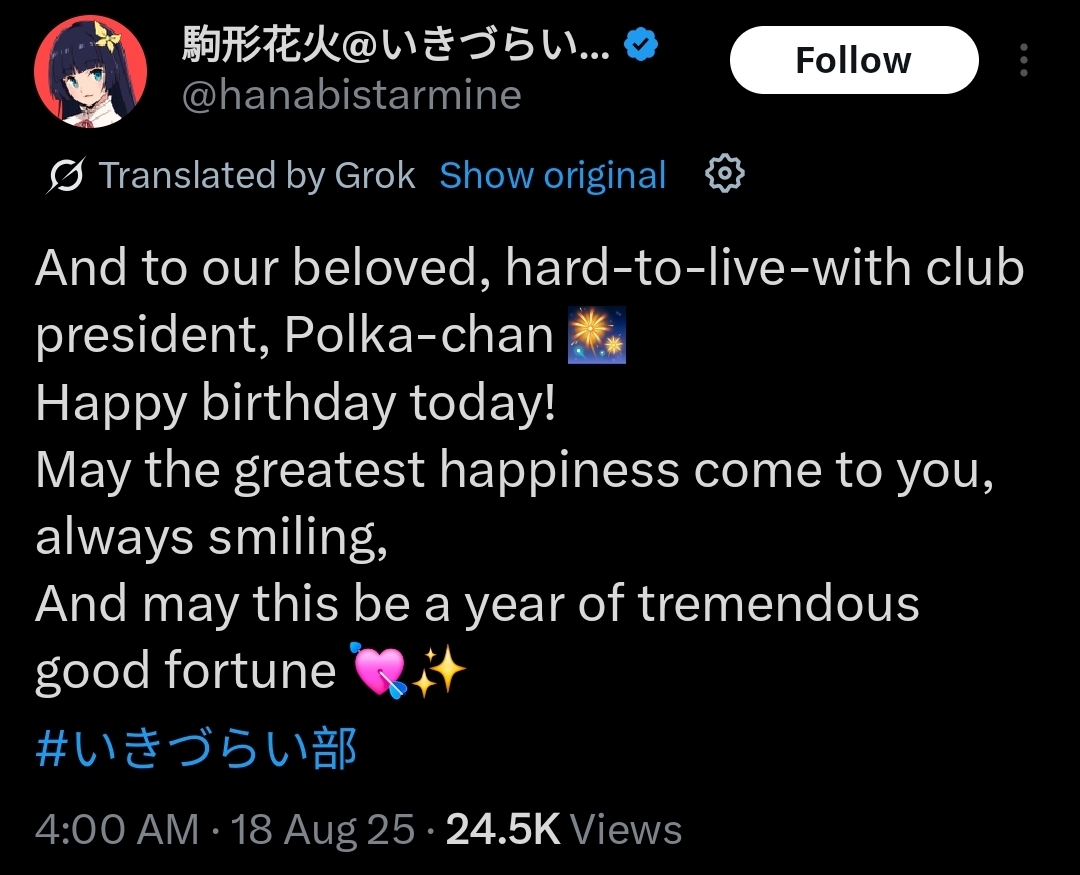
Task: Click 'good fortune' text in the post
Action: tap(185, 671)
